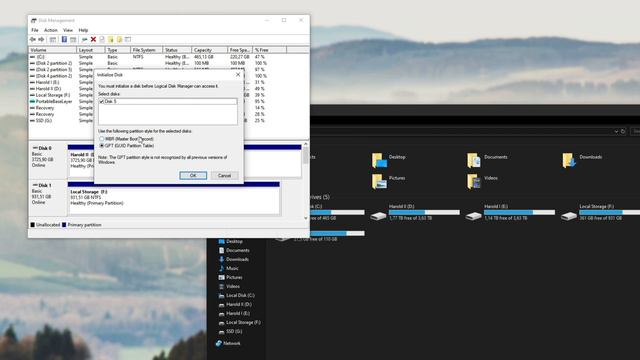Uncheck the Disk 5 checkbox in Initialize Disk
Screen dimensions: 640x360
tap(102, 101)
